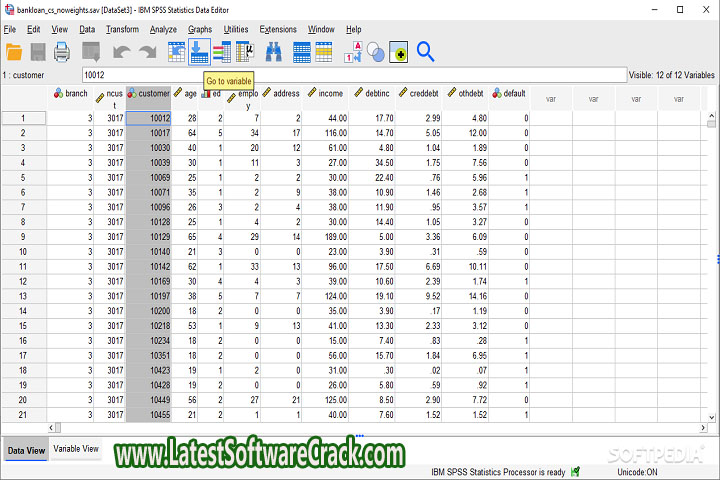Viewport: 720px width, 480px height.
Task: Print the data with the printer icon
Action: pos(62,52)
